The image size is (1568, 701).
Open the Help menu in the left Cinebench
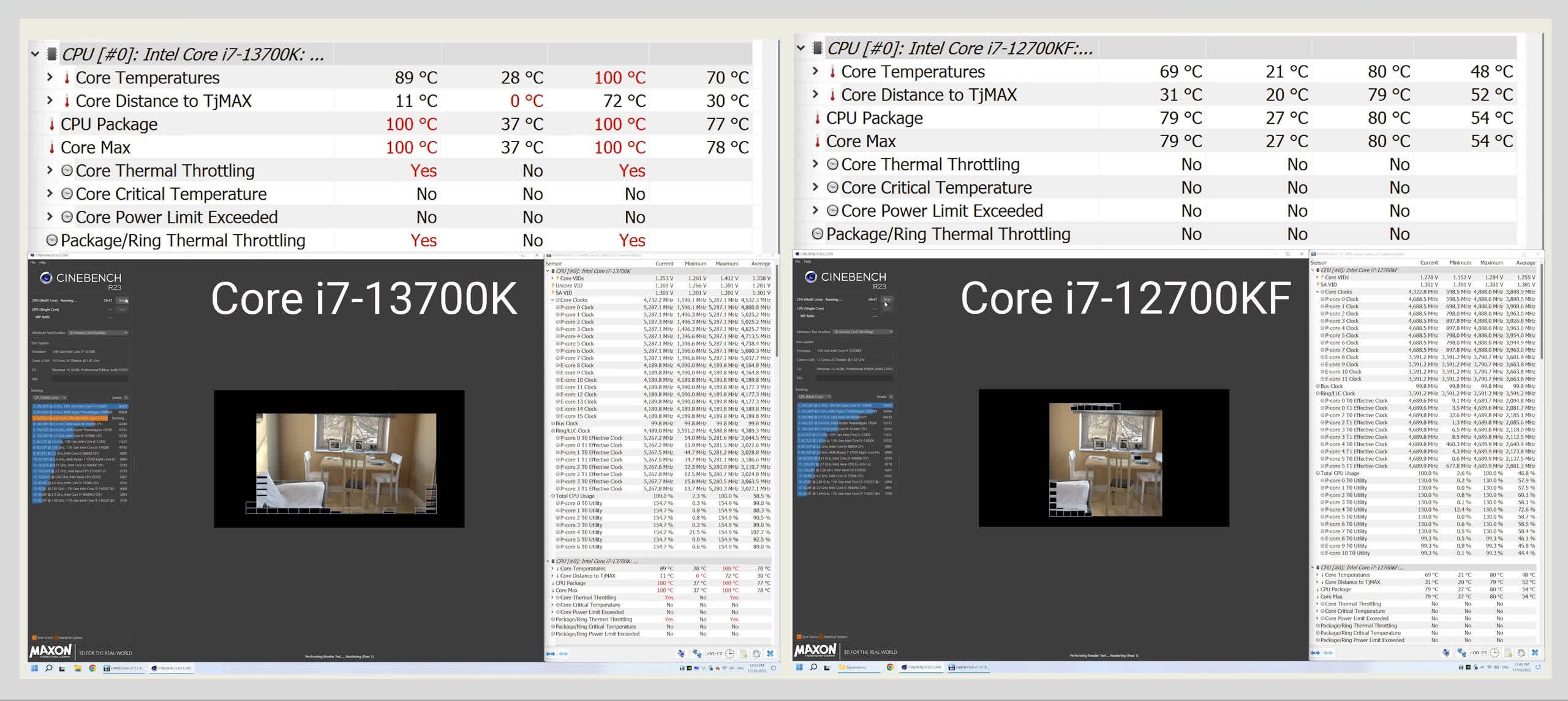(x=43, y=262)
